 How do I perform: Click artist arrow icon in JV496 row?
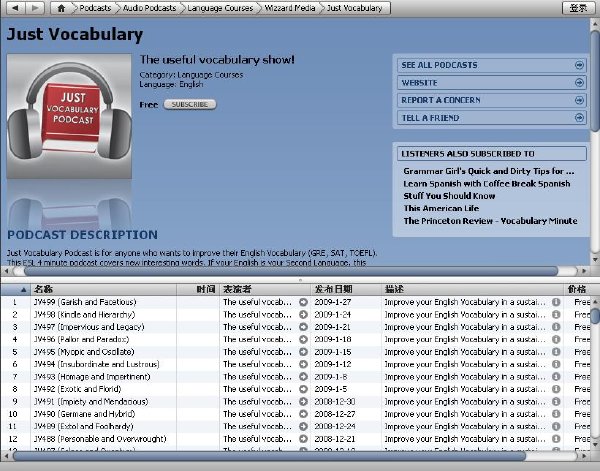pos(303,339)
